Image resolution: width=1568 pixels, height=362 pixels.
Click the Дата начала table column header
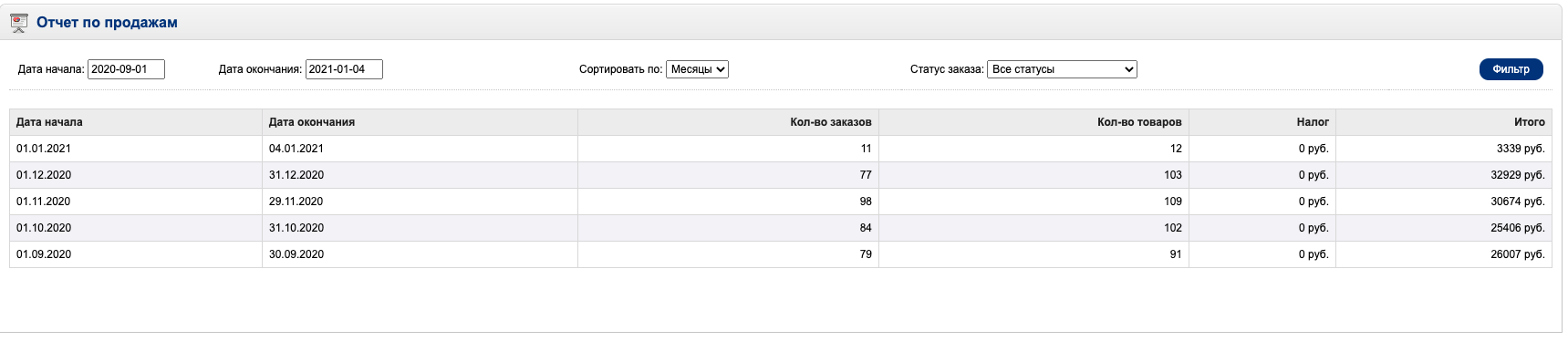click(x=49, y=122)
